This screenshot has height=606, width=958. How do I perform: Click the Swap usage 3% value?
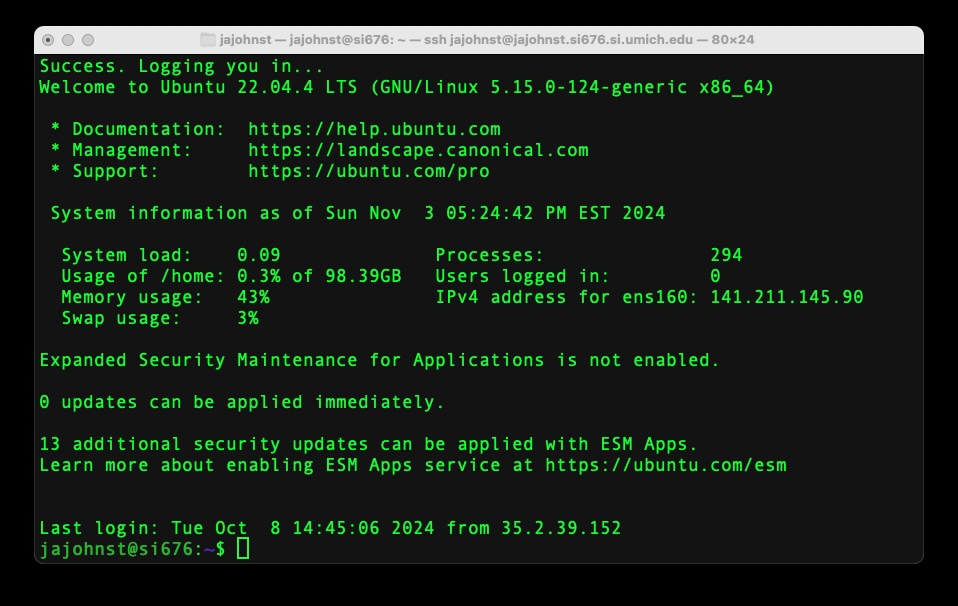coord(248,318)
